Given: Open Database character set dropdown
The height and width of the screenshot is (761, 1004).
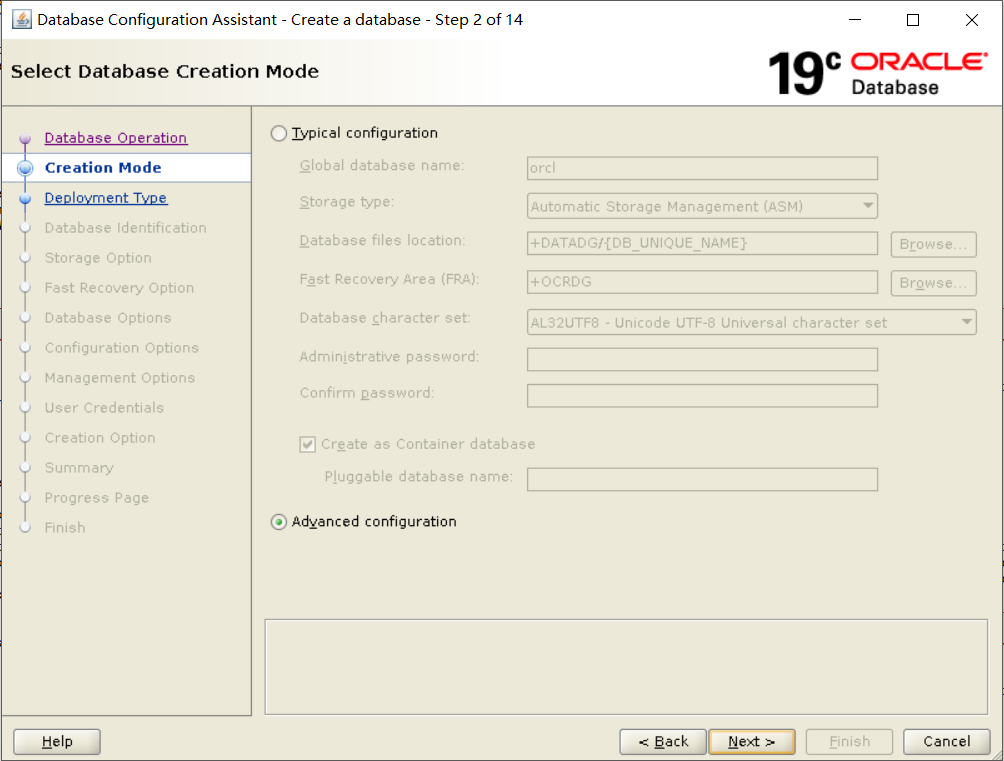Looking at the screenshot, I should coord(752,322).
